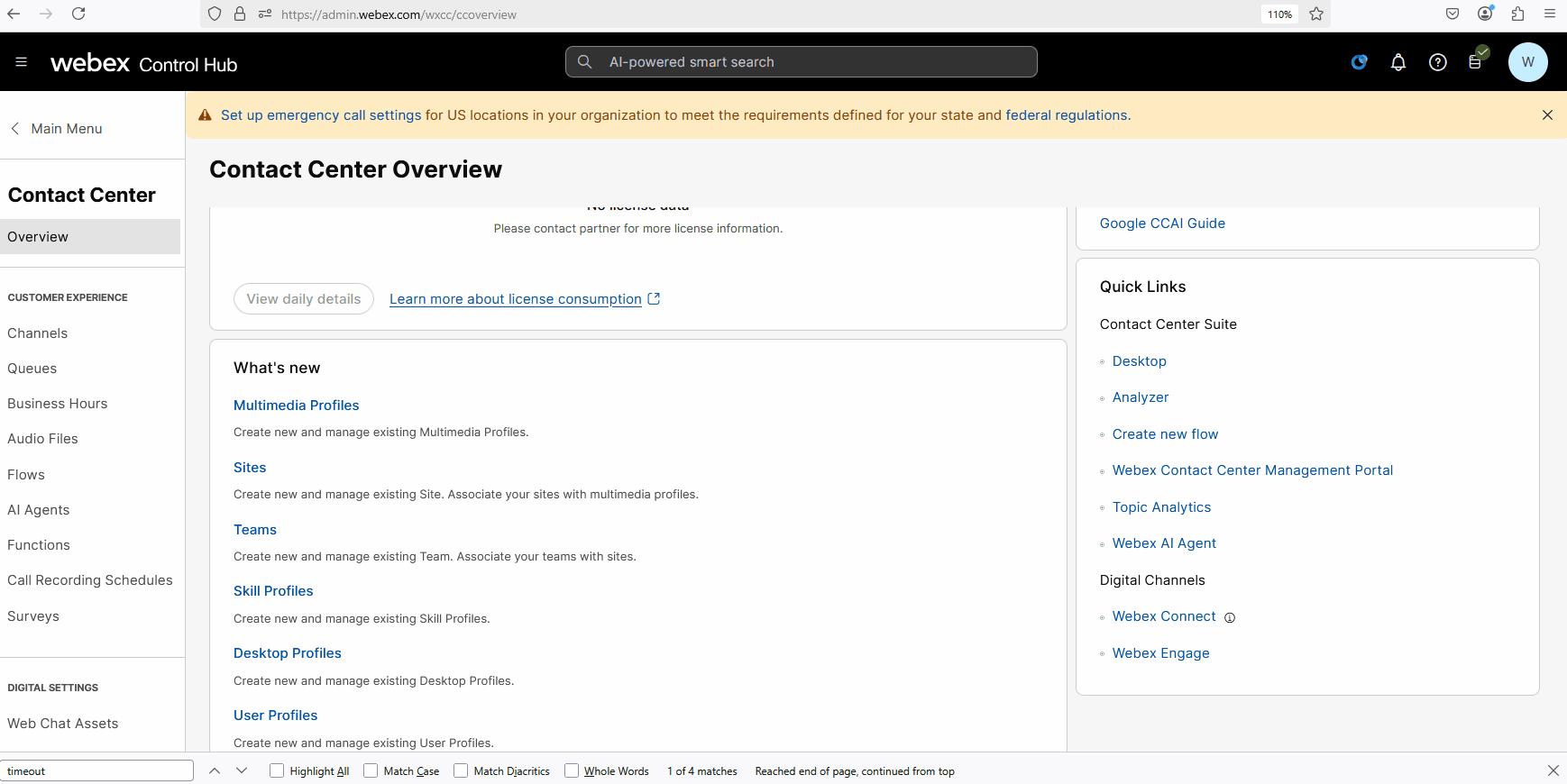Open the notifications bell
The height and width of the screenshot is (784, 1567).
1397,62
